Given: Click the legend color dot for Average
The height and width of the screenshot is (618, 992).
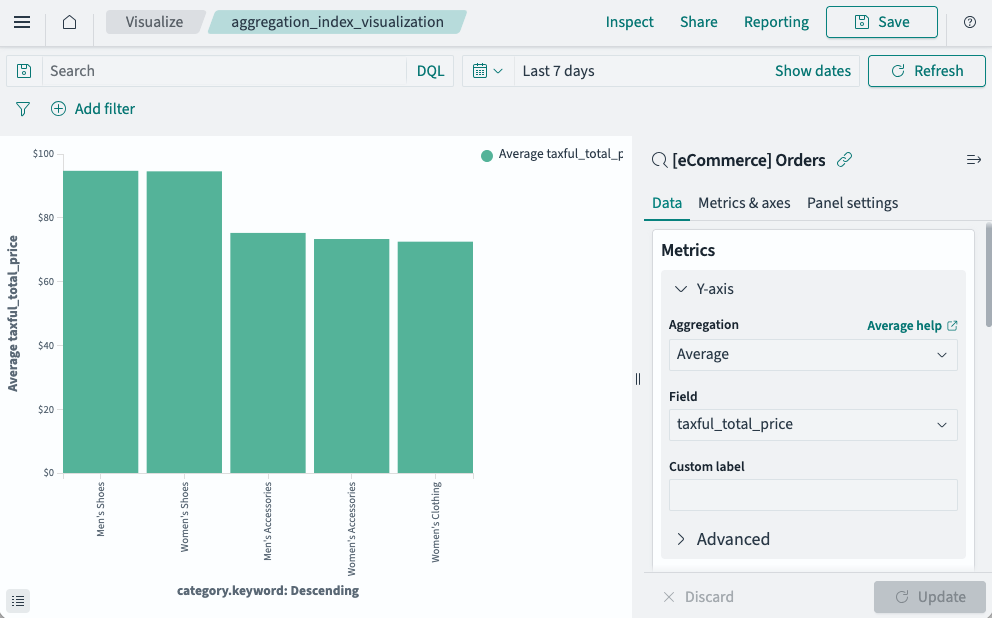Looking at the screenshot, I should 487,156.
